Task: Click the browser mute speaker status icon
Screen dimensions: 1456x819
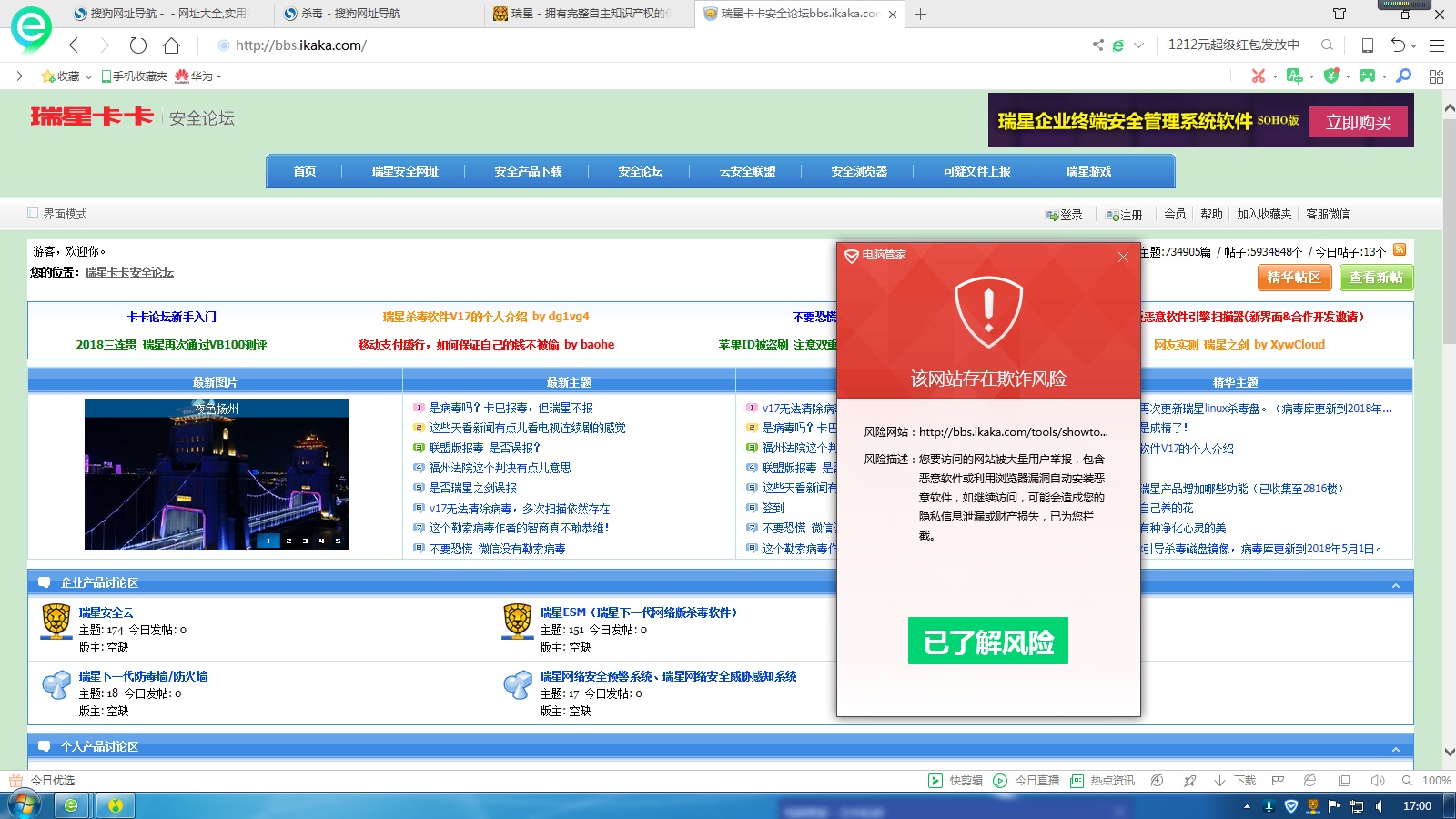Action: [1378, 781]
